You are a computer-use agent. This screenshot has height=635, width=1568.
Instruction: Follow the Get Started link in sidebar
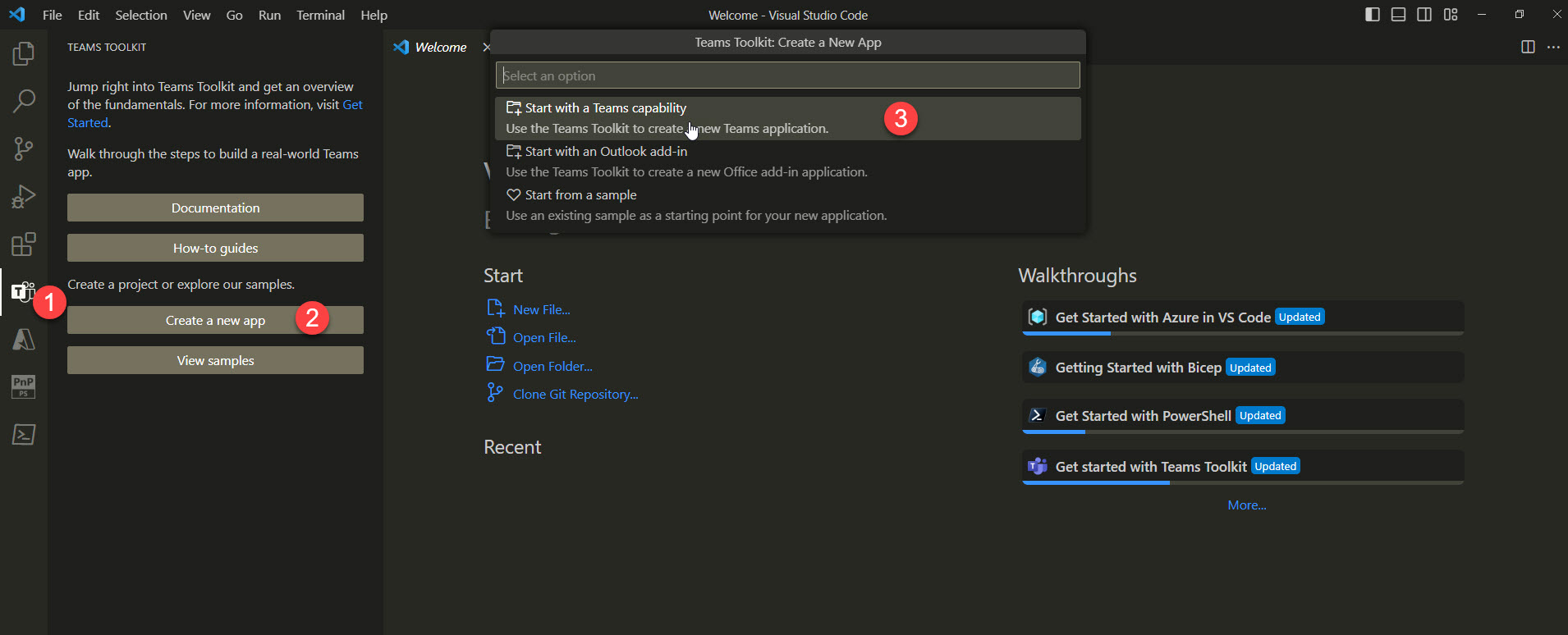(352, 104)
